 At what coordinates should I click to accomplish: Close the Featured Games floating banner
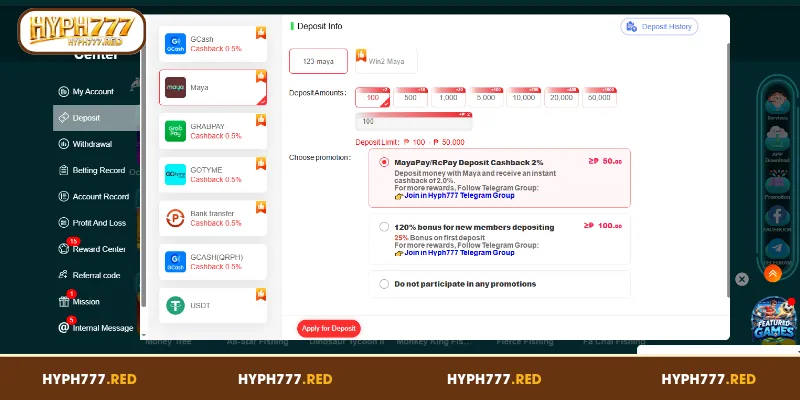(742, 279)
